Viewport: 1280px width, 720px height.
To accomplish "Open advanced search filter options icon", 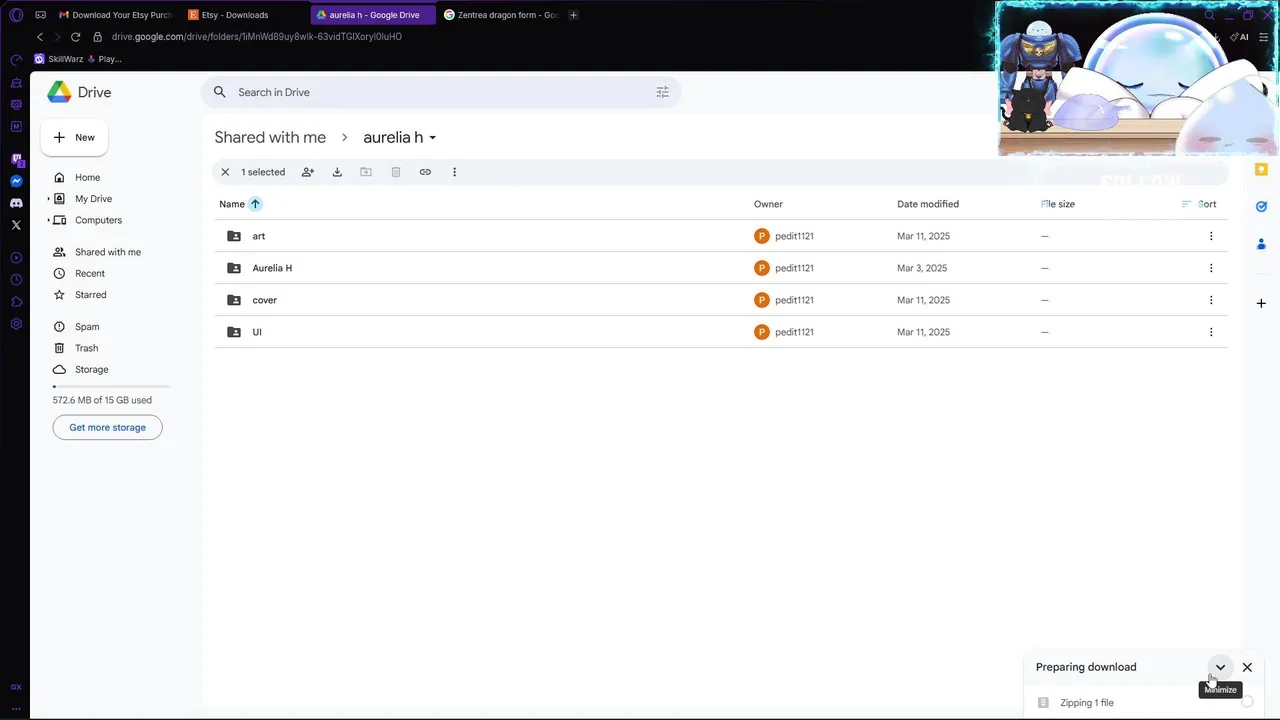I will (662, 92).
